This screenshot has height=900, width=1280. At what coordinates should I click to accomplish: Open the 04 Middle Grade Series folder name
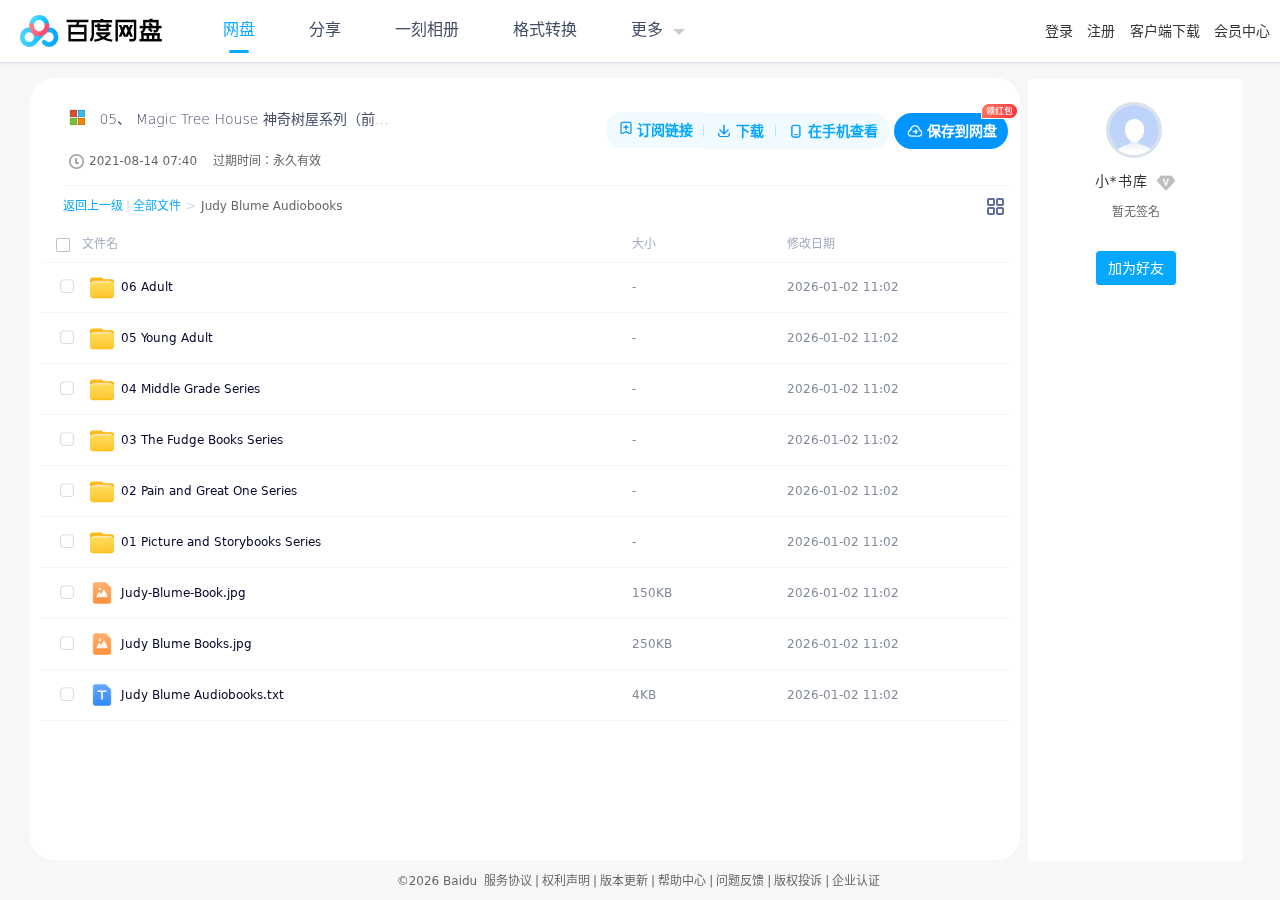pyautogui.click(x=190, y=389)
